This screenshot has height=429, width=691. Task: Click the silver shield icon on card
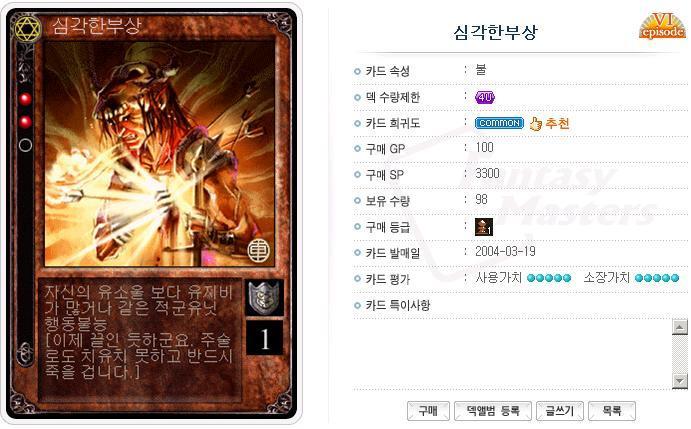point(264,297)
